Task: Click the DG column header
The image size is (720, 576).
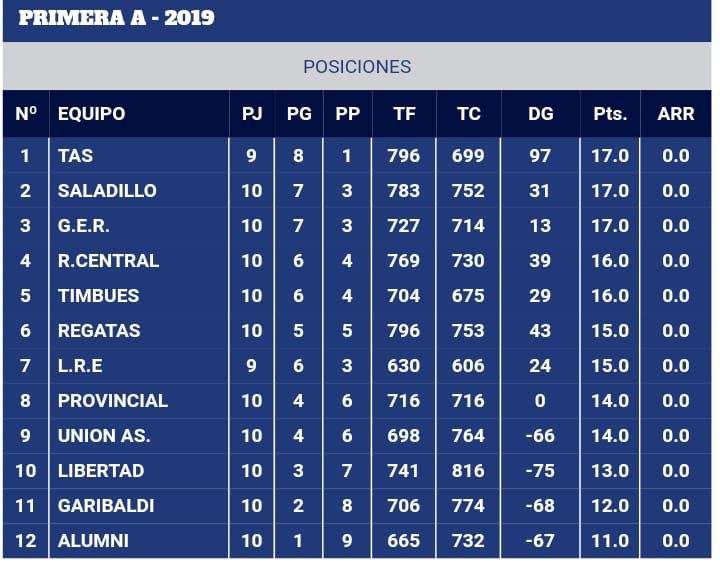Action: click(x=540, y=114)
